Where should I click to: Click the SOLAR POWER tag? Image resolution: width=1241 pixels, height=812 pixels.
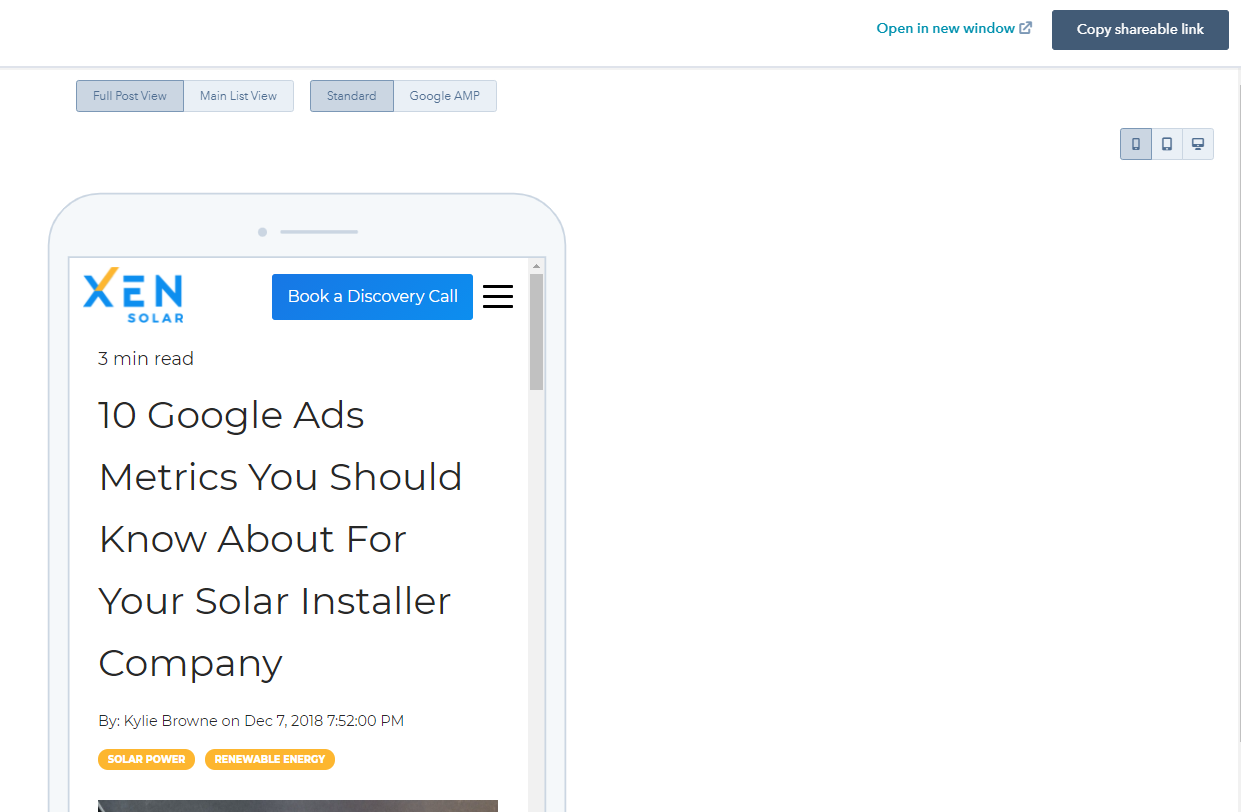point(146,759)
